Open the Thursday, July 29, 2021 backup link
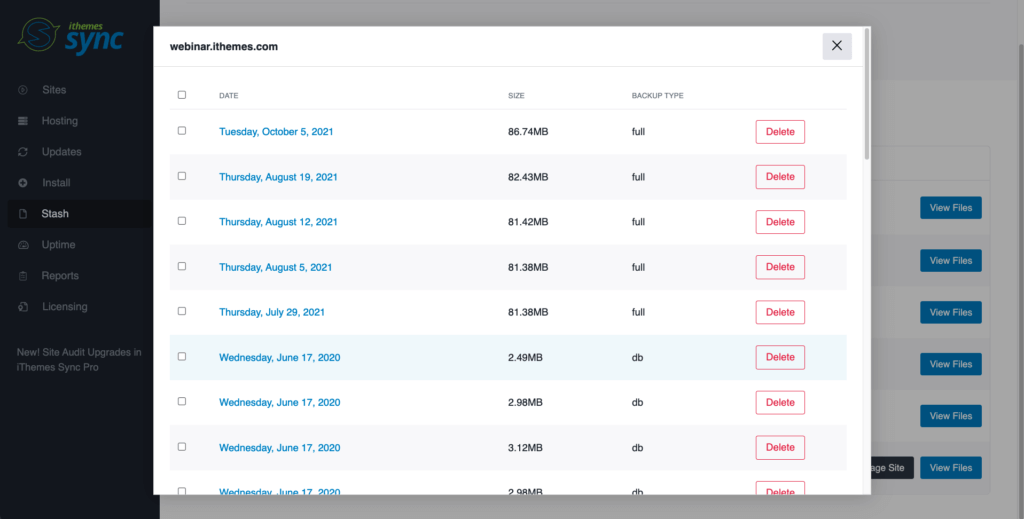 (x=272, y=312)
